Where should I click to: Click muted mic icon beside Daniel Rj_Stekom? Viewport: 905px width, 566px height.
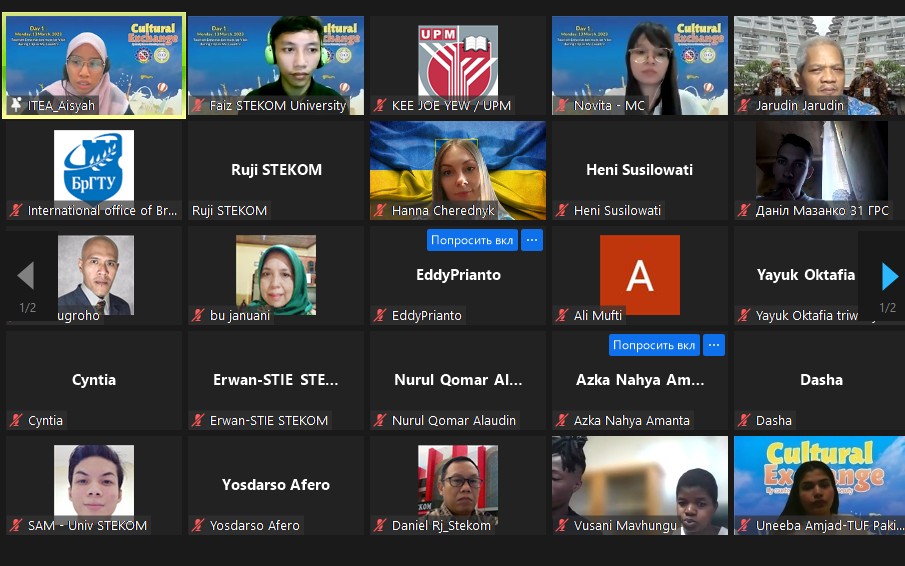[380, 525]
